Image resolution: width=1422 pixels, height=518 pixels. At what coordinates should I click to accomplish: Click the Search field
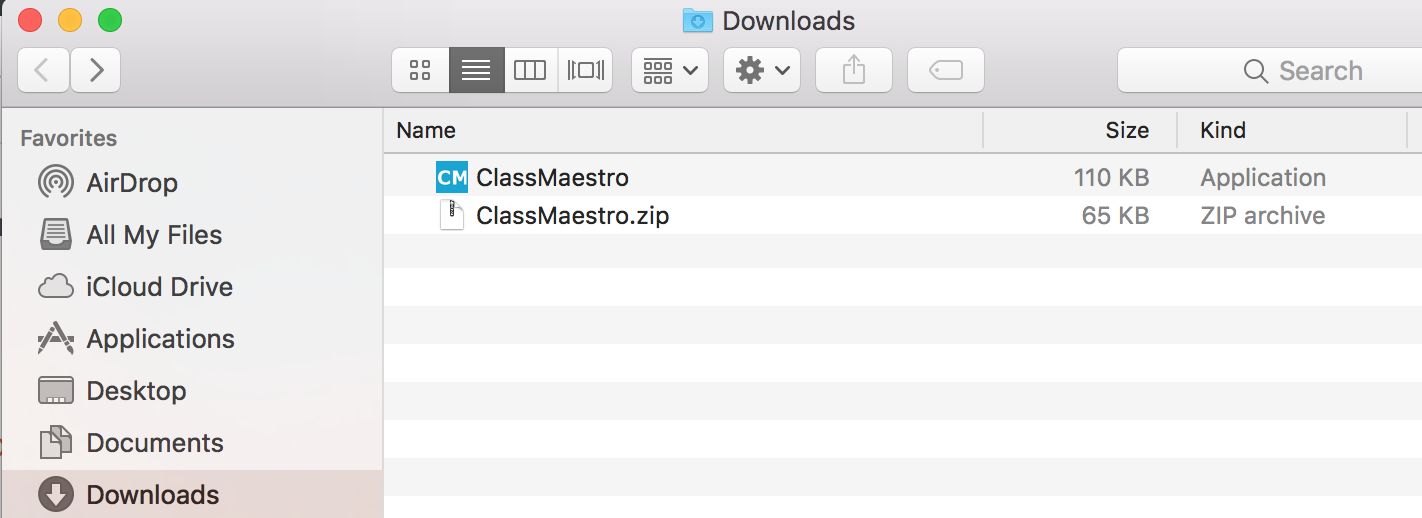[1270, 70]
